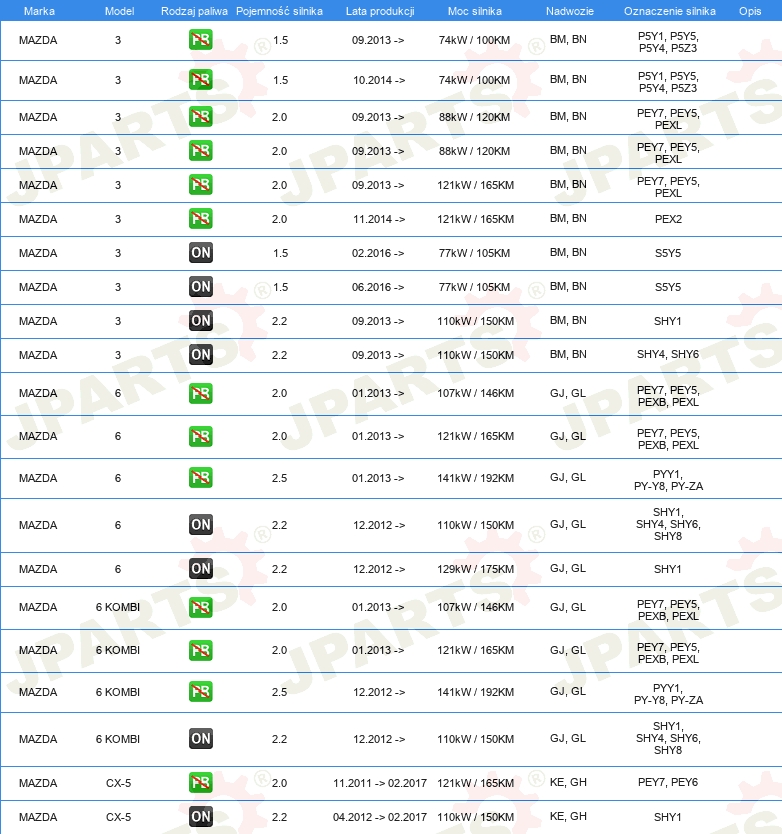Select SHY1 engine code in the CX-5 row

pyautogui.click(x=668, y=817)
